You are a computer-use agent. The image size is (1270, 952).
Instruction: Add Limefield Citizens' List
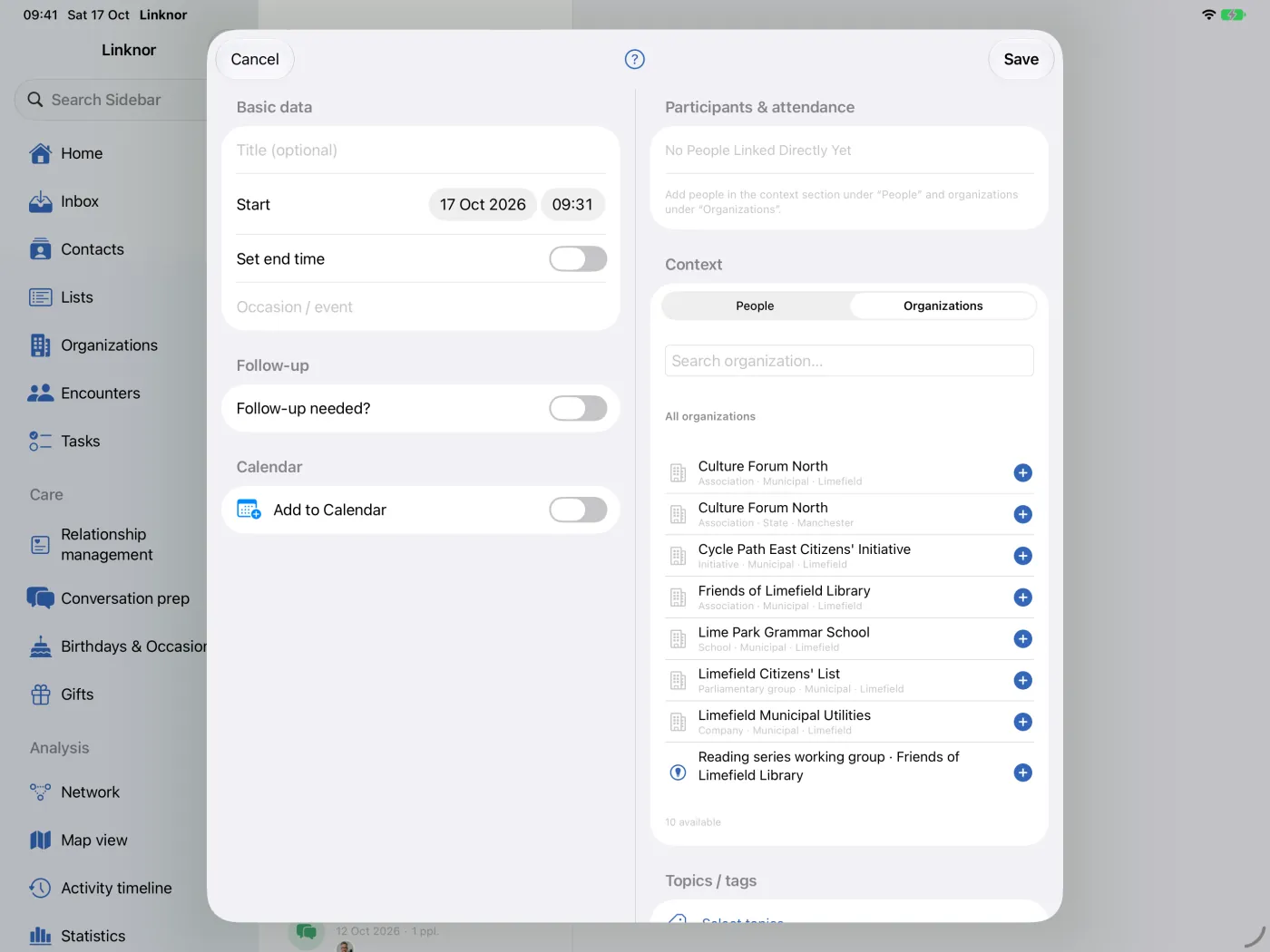pyautogui.click(x=1022, y=680)
